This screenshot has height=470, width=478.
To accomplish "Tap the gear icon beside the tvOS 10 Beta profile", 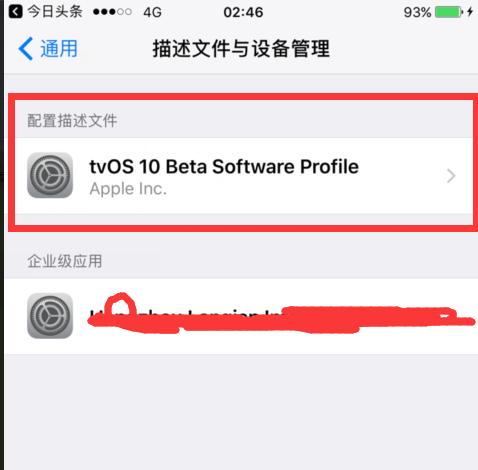I will (x=50, y=175).
